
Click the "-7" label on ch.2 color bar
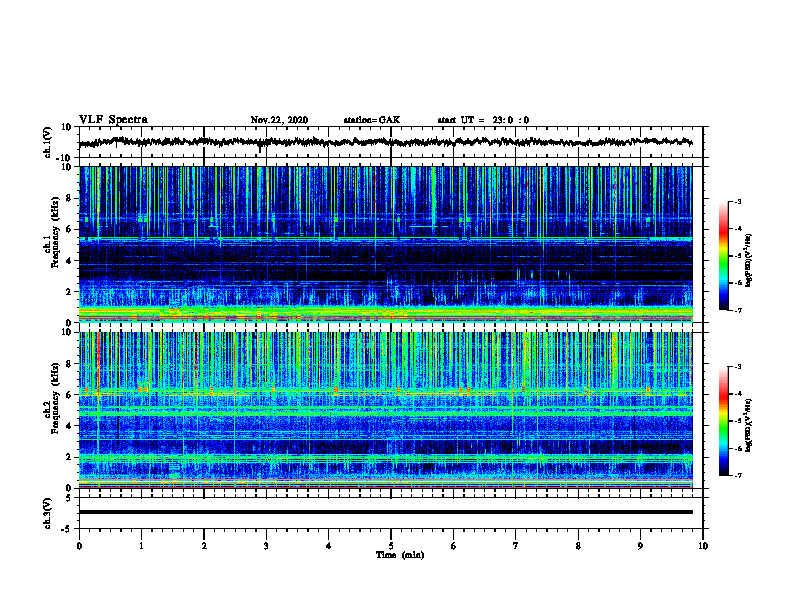pyautogui.click(x=737, y=476)
